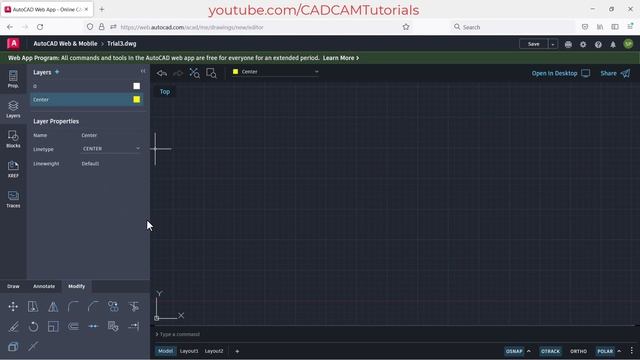The image size is (640, 360).
Task: Expand OSNAP settings arrow
Action: (529, 351)
